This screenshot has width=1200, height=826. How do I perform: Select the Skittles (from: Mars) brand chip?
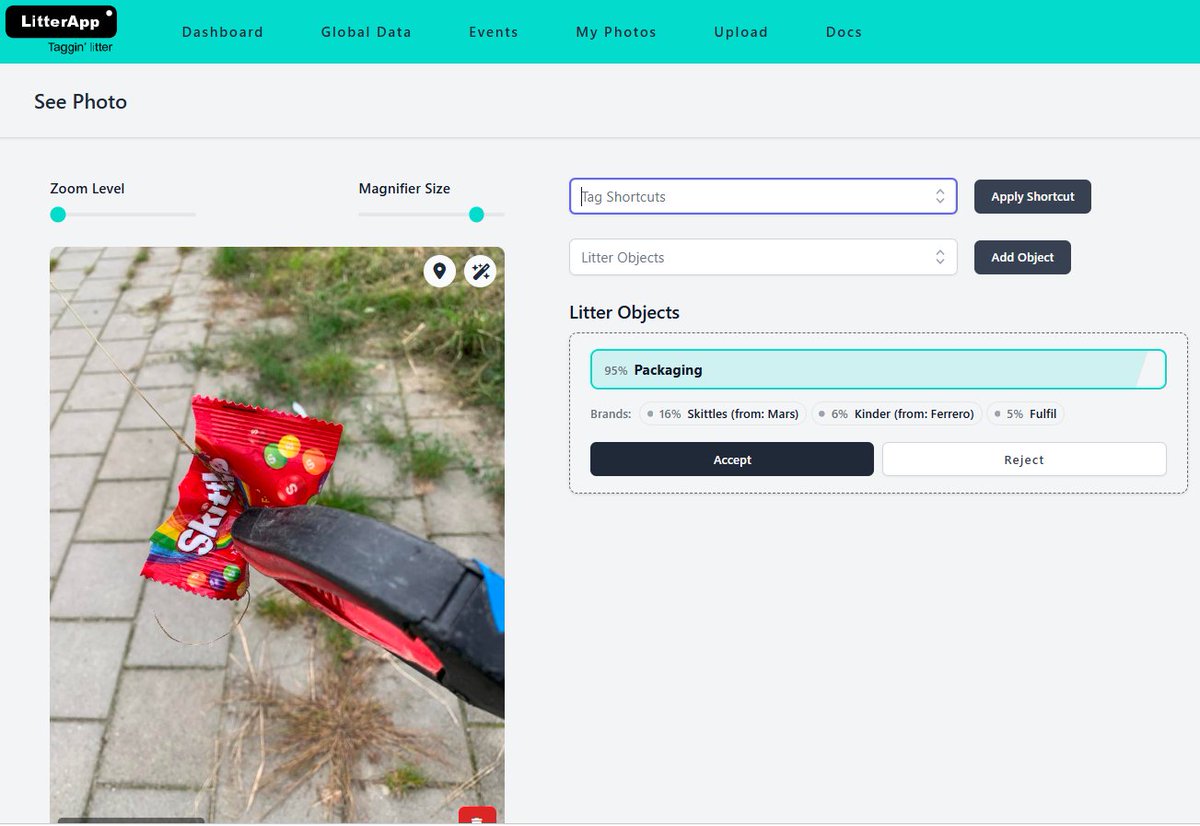click(723, 414)
